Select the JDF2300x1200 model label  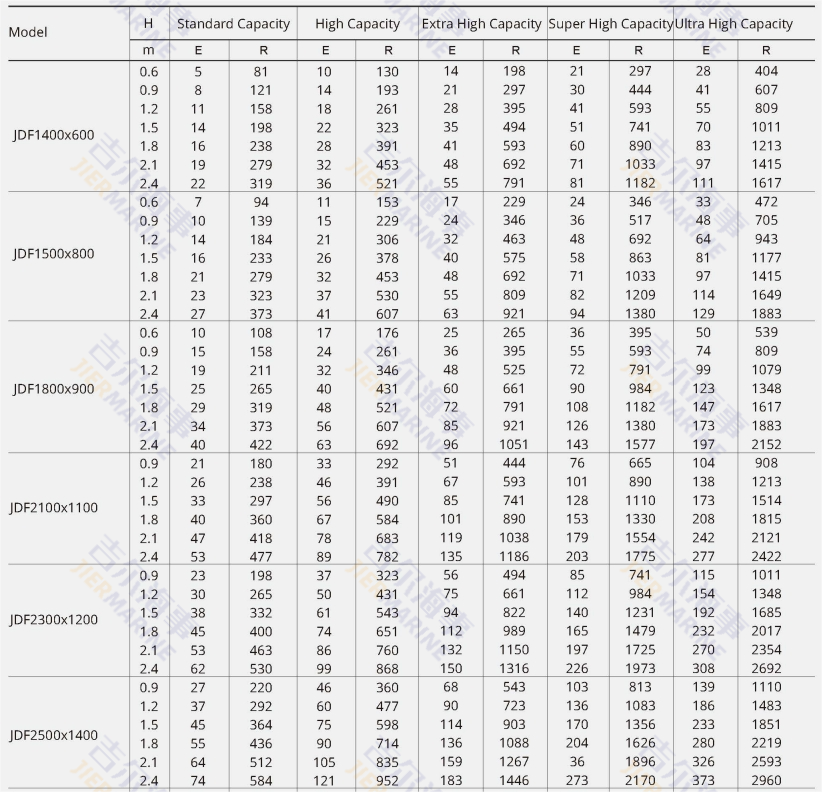pyautogui.click(x=54, y=619)
